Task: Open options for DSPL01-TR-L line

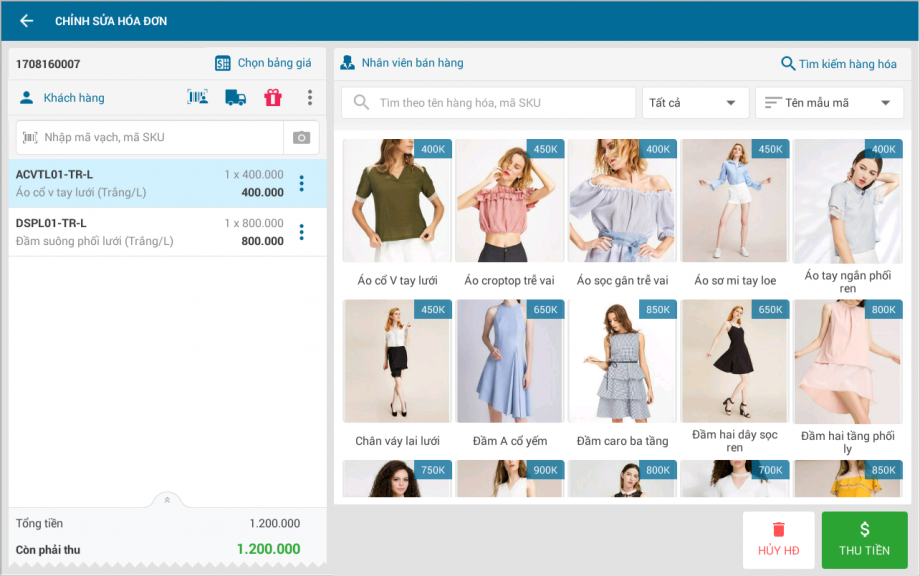Action: (302, 232)
